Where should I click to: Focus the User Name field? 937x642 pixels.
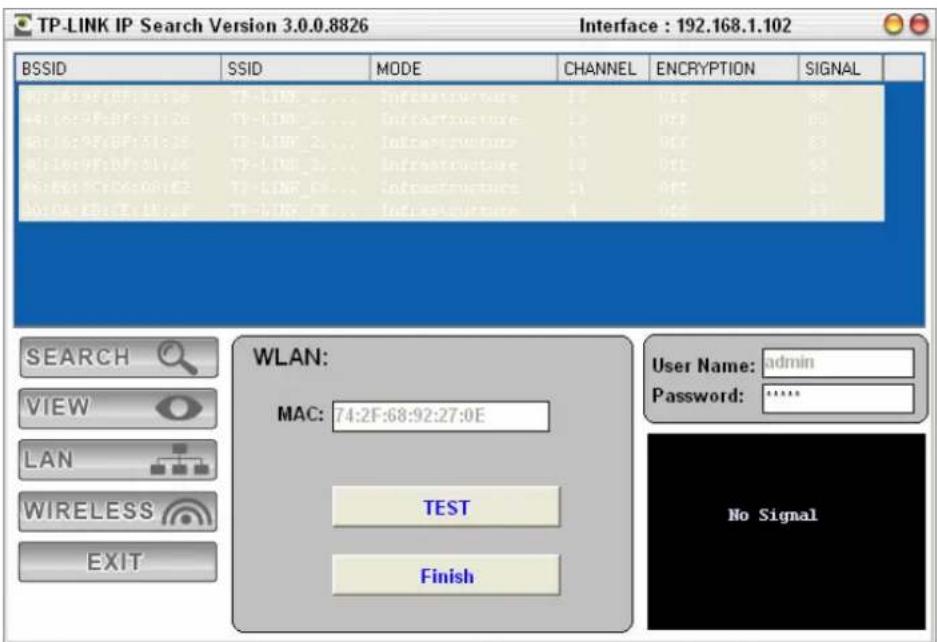coord(838,363)
